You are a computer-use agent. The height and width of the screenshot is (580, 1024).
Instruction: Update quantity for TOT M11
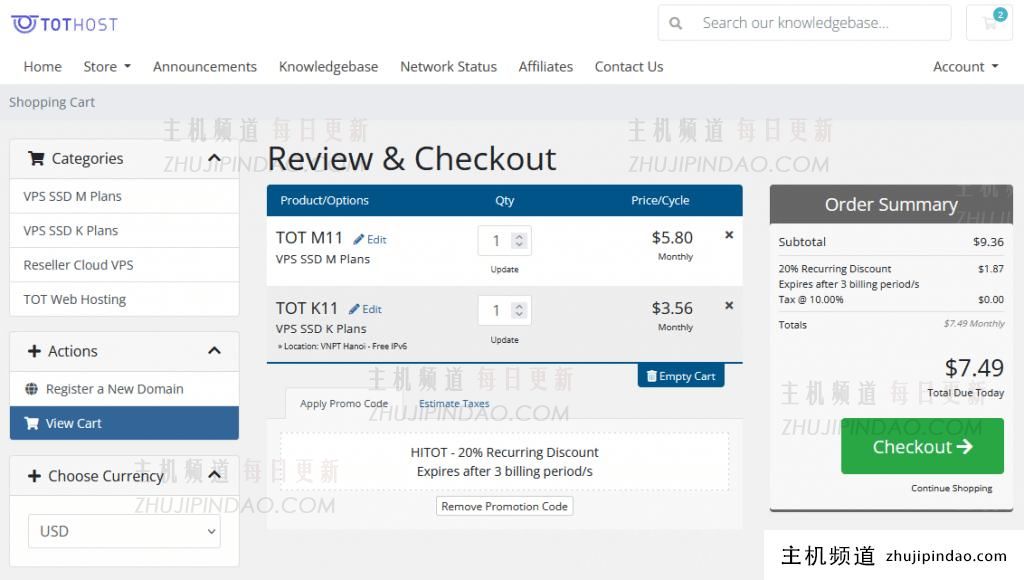[x=504, y=270]
